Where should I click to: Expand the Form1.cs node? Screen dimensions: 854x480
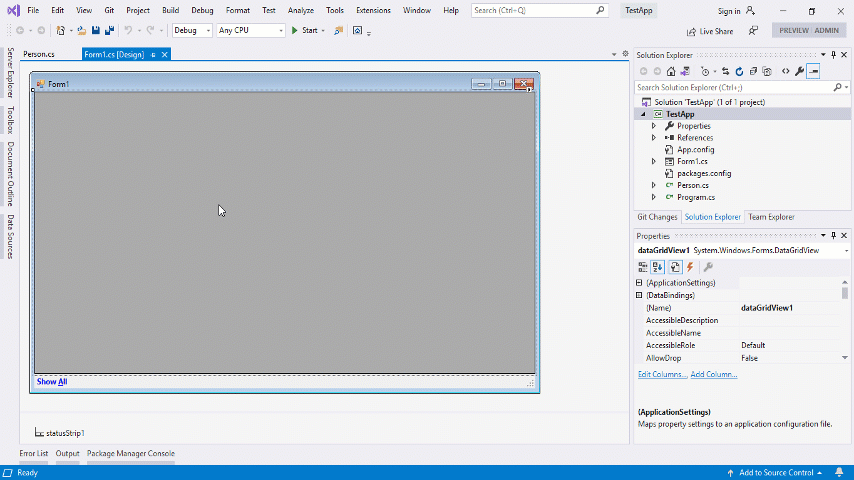coord(654,162)
